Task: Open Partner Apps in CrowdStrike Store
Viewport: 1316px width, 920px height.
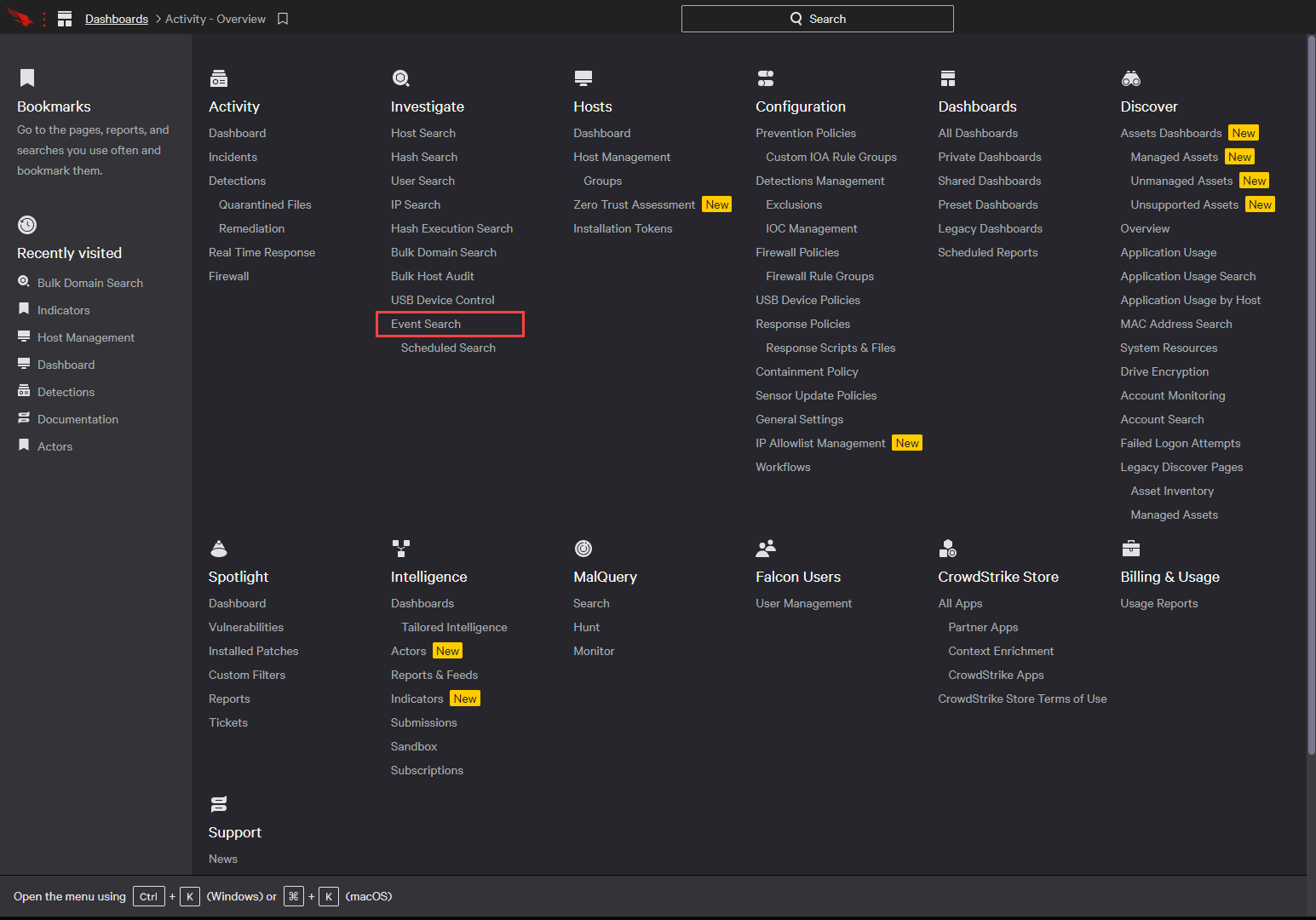Action: pos(983,627)
